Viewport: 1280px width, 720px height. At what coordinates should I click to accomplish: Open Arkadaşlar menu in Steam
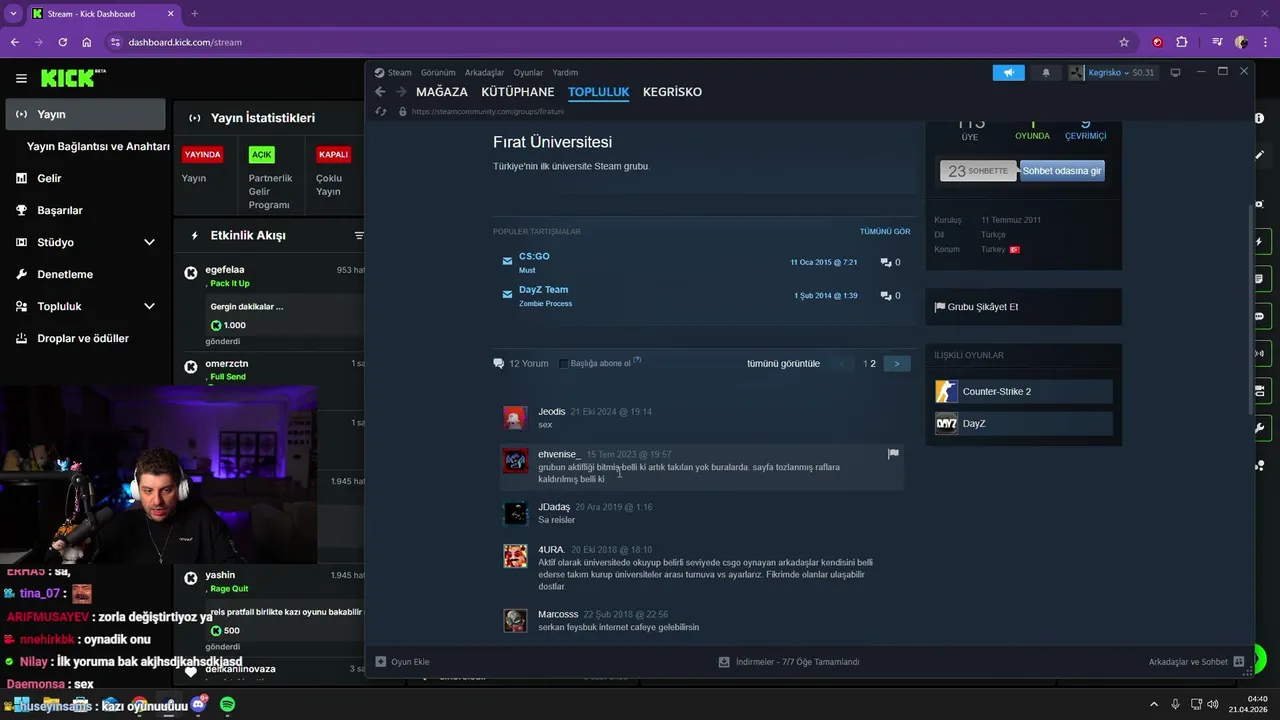click(485, 72)
